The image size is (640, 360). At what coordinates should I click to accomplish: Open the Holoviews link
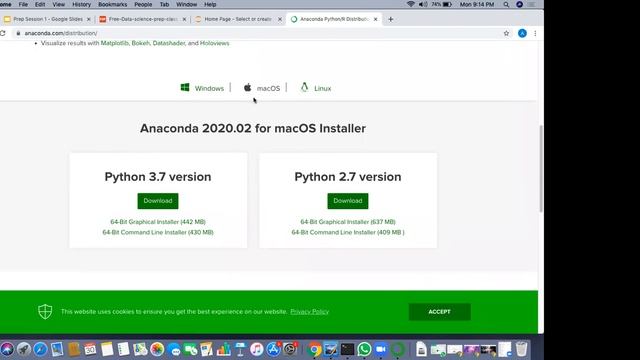214,43
